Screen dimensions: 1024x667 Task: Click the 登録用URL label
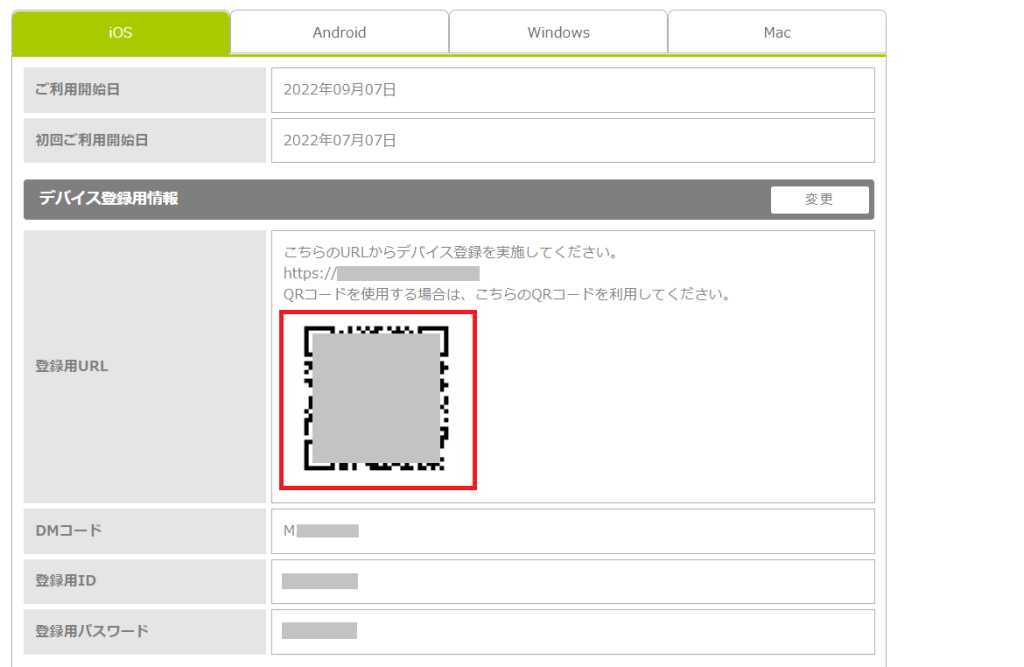click(x=72, y=366)
